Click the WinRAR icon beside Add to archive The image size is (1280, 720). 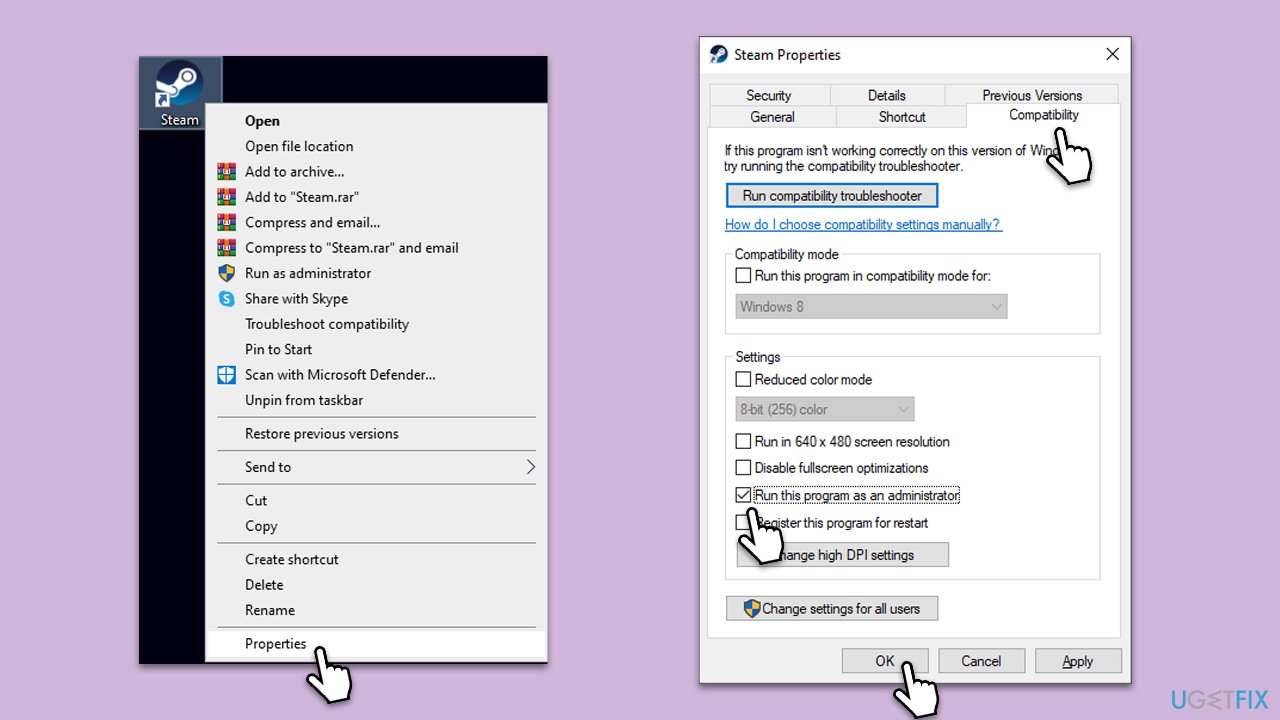click(227, 172)
